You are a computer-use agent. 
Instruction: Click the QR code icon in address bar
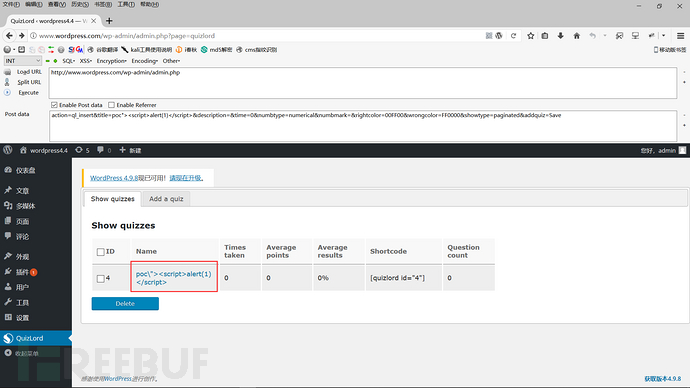pos(488,36)
